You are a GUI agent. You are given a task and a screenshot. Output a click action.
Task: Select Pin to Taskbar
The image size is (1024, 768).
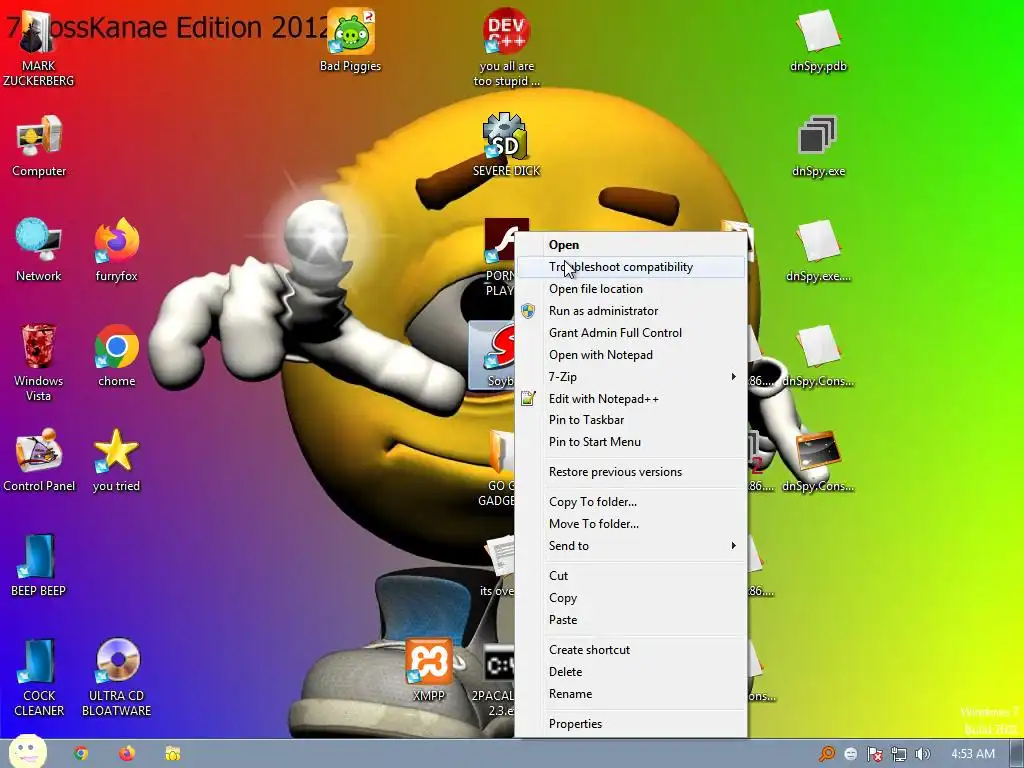pos(631,420)
